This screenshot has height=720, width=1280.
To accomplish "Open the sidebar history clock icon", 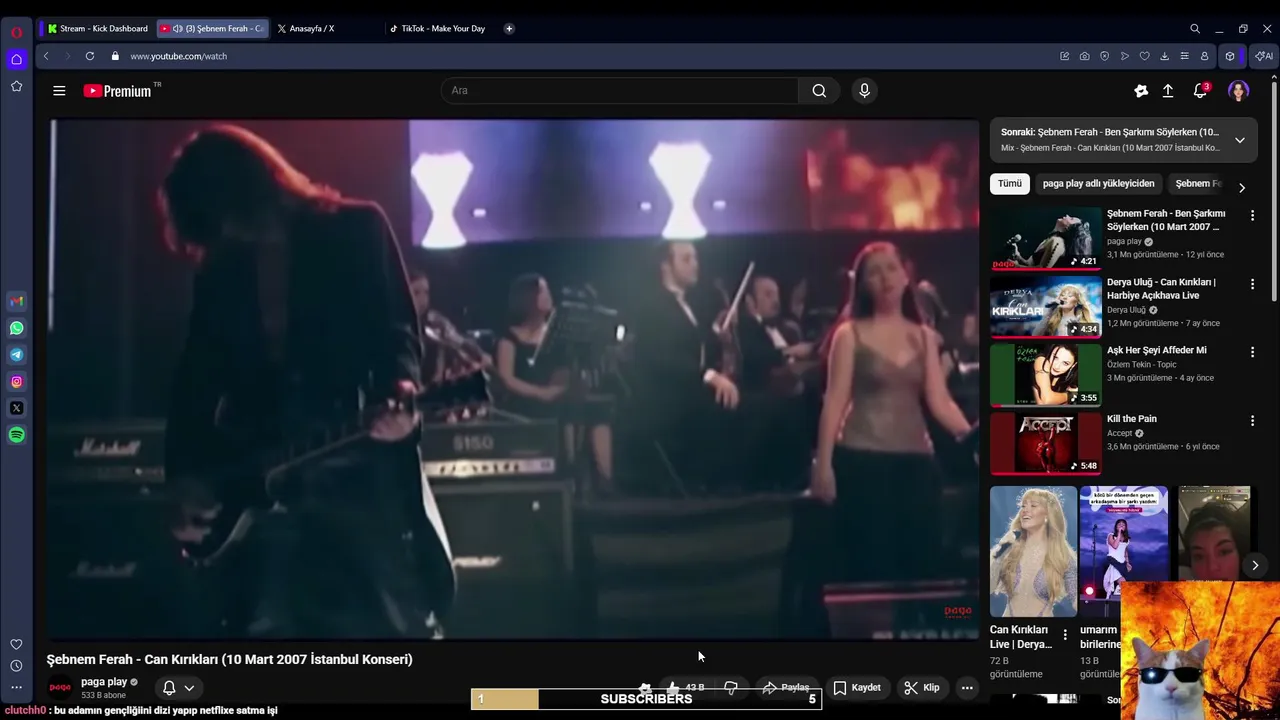I will (x=16, y=666).
